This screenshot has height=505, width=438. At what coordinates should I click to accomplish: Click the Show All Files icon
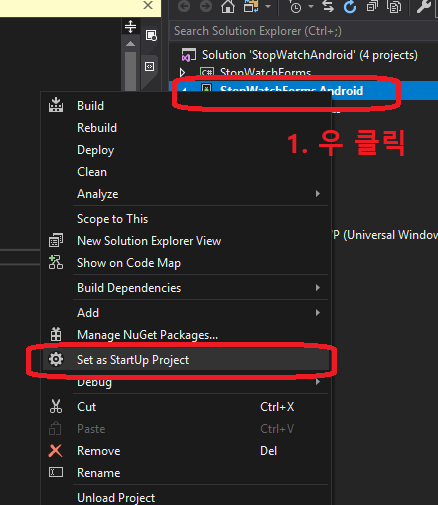click(394, 7)
